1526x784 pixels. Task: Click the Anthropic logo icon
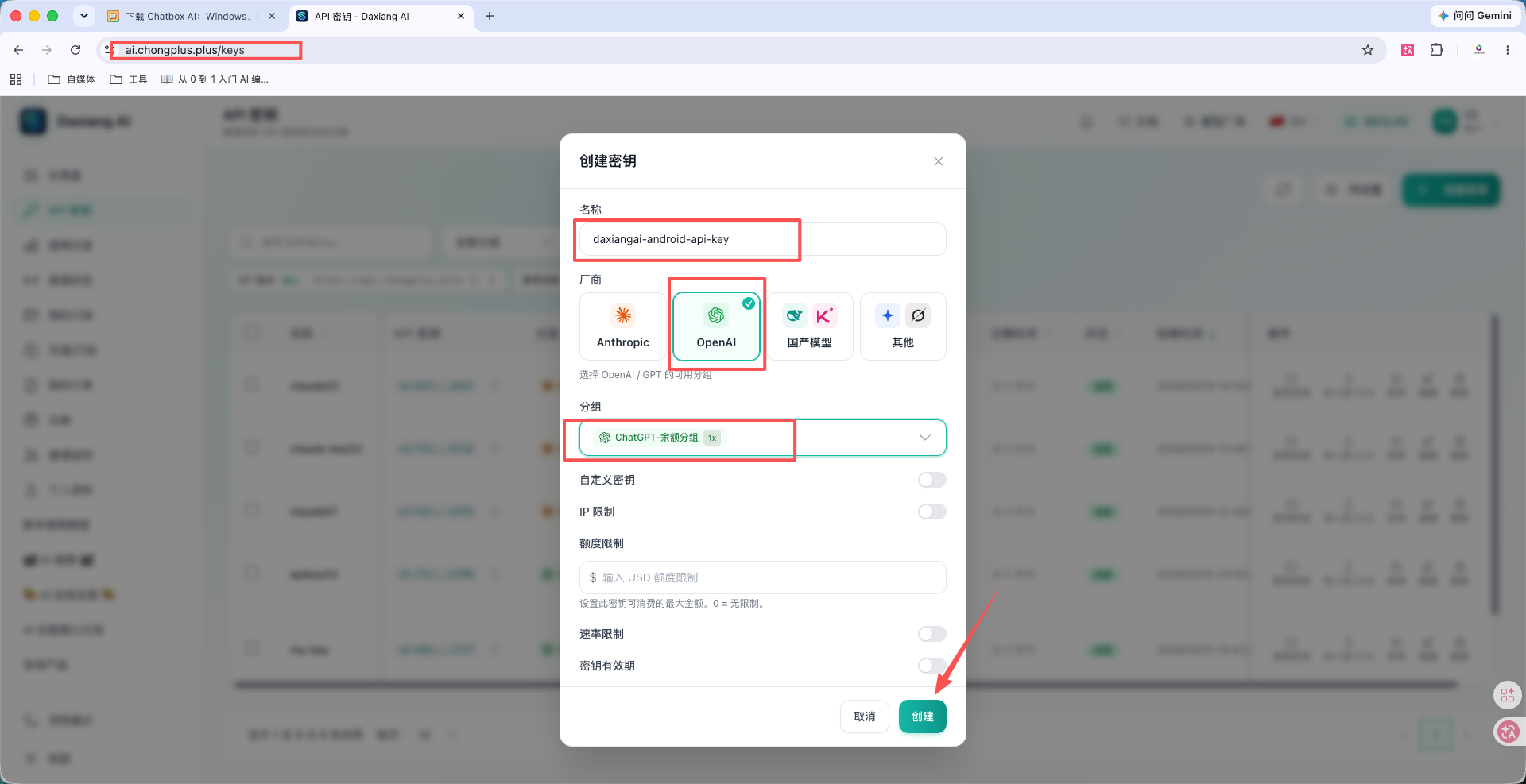pos(623,315)
